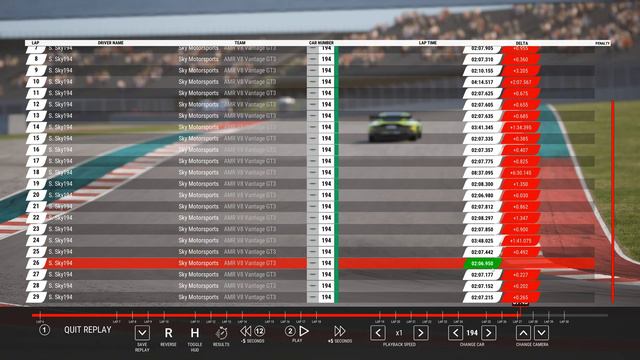Click the red replay timeline progress bar
Screen dimensions: 640x360
[276, 315]
